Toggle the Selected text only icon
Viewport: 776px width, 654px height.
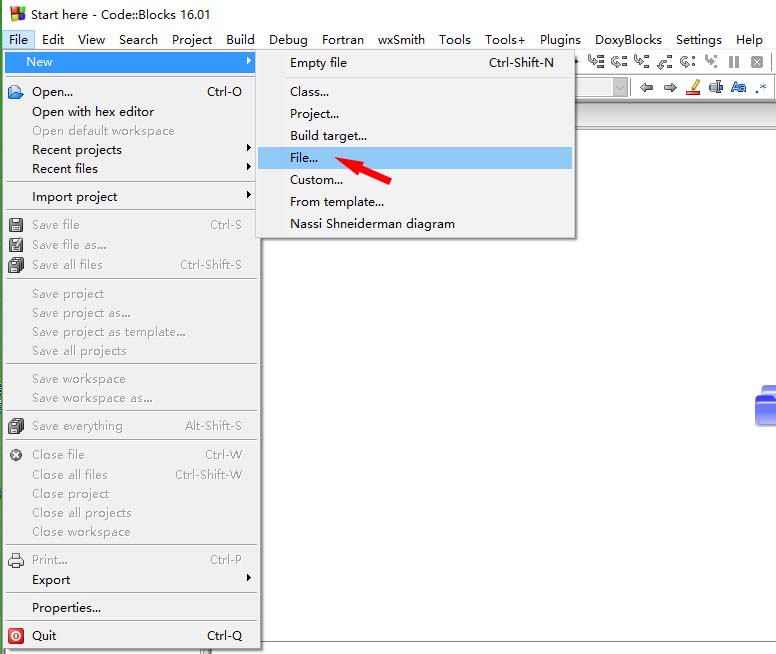tap(716, 87)
